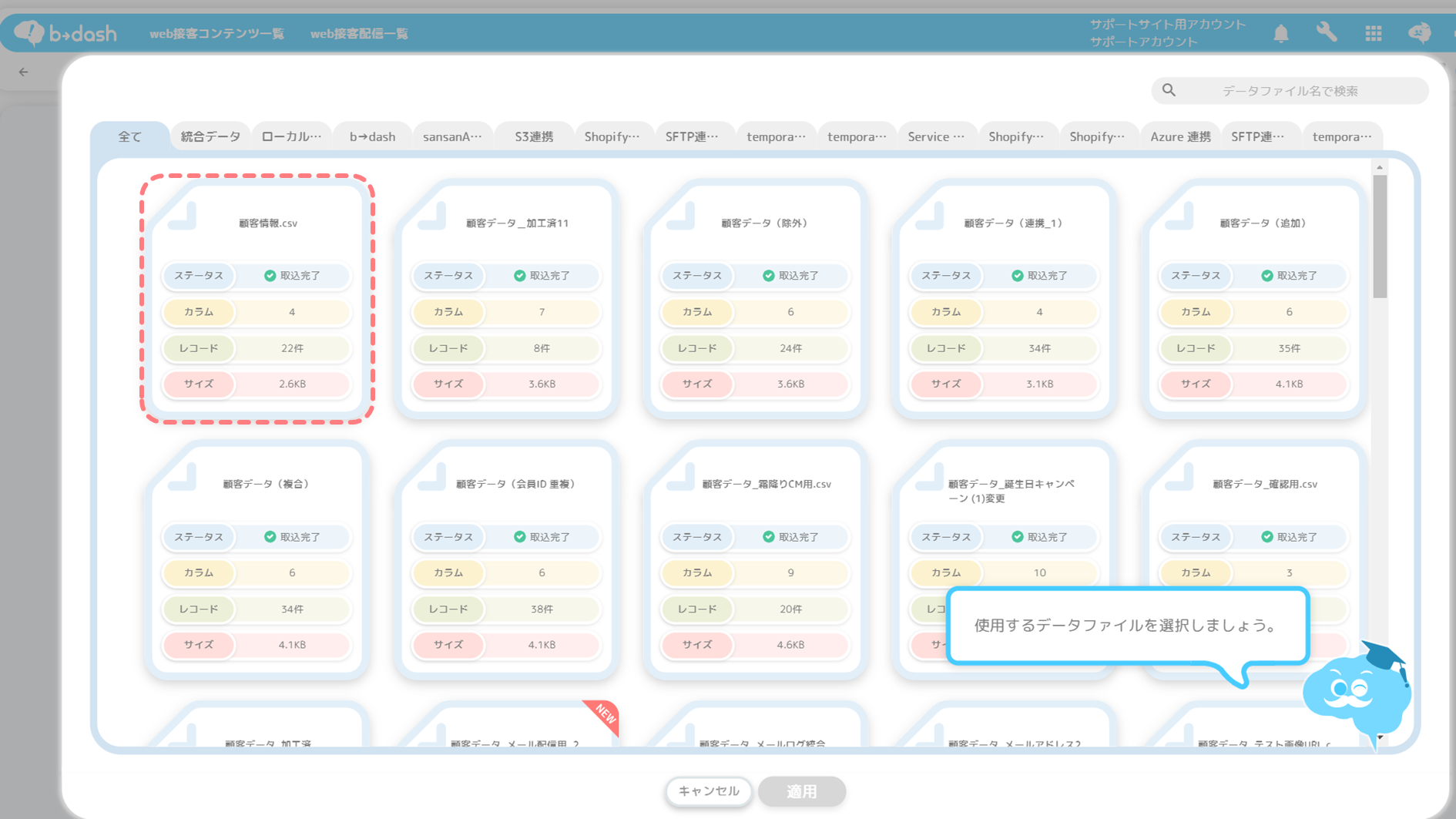Image resolution: width=1456 pixels, height=819 pixels.
Task: Select the 顧客データ_霜降りCM用.csv file card
Action: click(x=756, y=560)
